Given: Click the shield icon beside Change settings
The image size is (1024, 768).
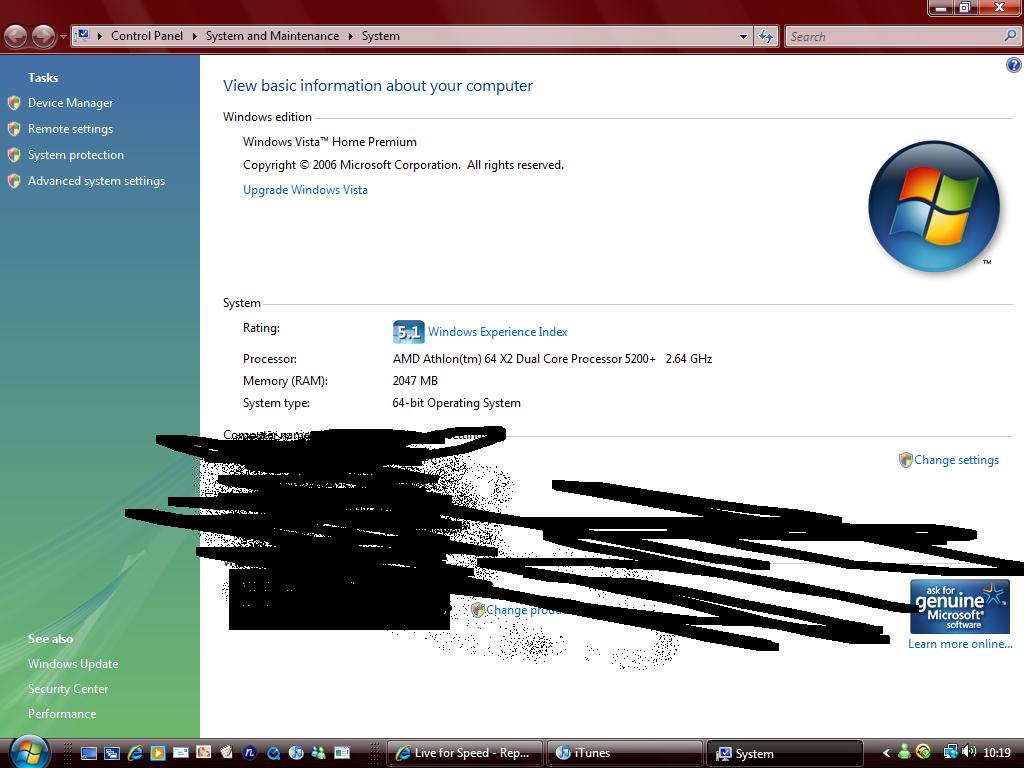Looking at the screenshot, I should pos(905,460).
